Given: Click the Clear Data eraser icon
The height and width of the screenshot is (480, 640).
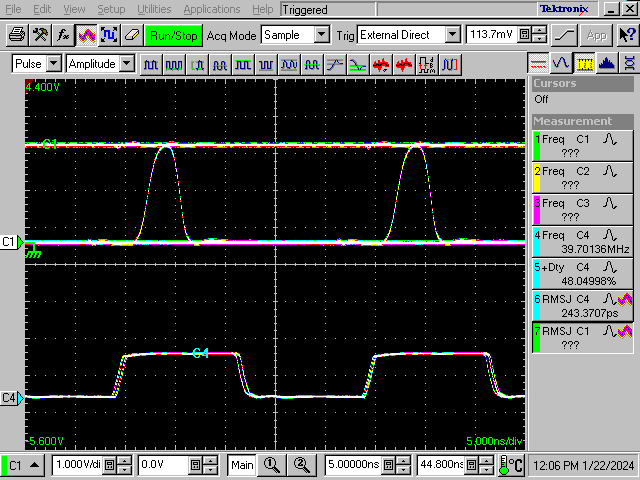Looking at the screenshot, I should click(x=132, y=36).
